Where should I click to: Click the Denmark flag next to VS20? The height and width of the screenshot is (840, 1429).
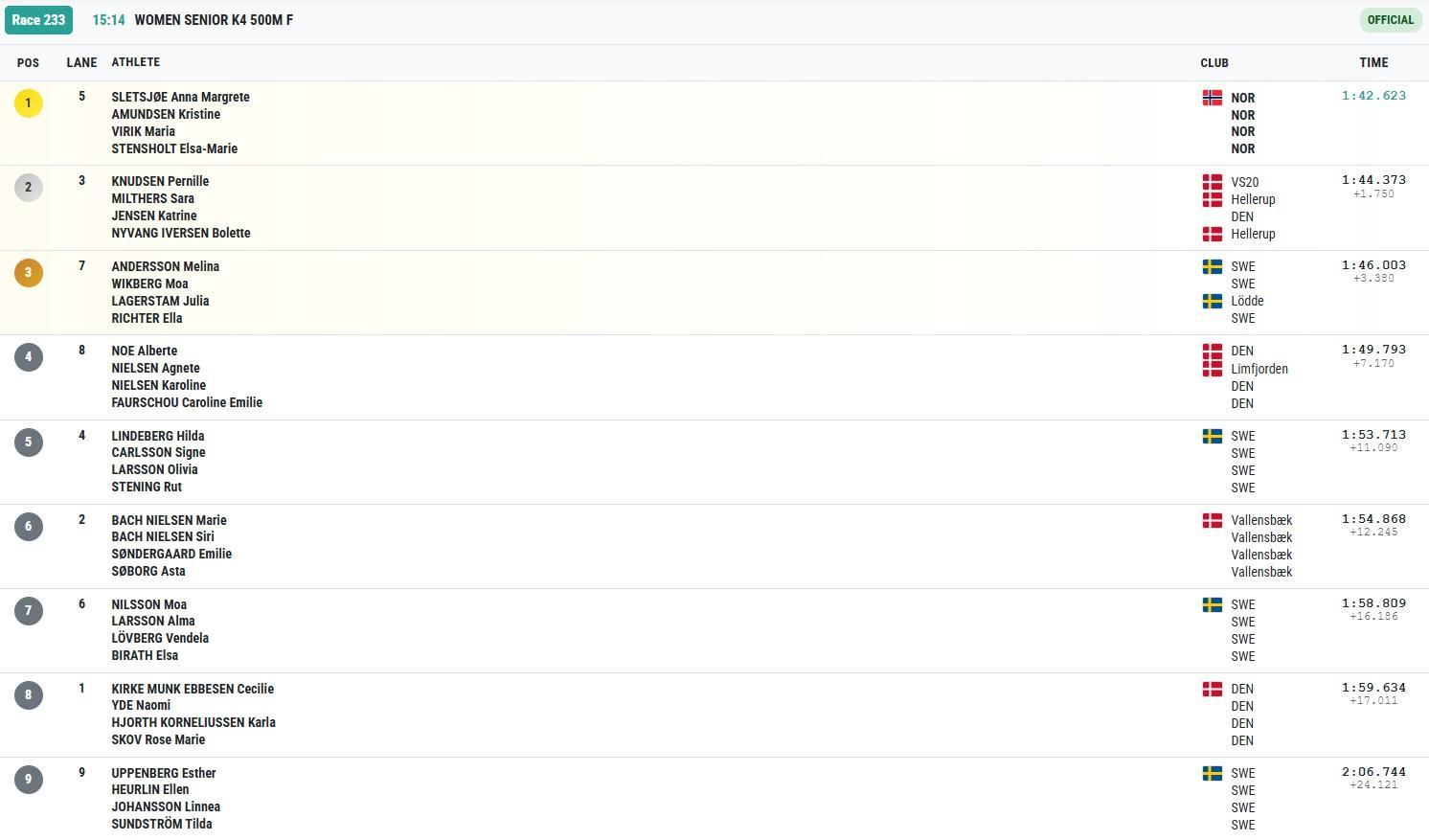point(1212,182)
